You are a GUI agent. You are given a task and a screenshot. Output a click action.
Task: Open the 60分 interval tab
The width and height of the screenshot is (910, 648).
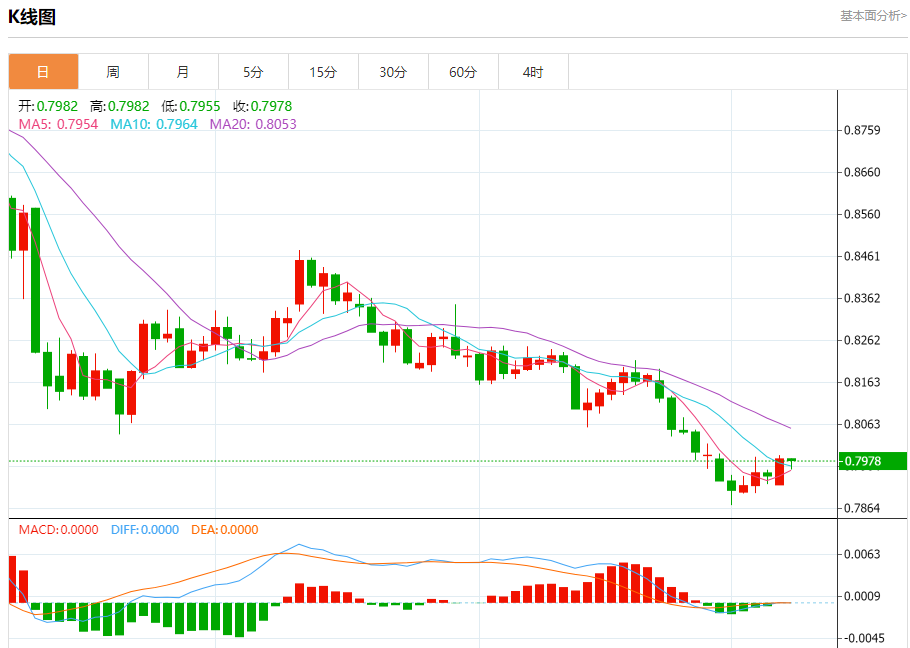(463, 72)
